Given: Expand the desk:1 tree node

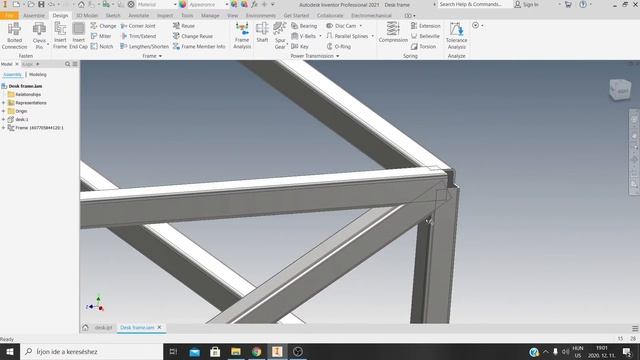Looking at the screenshot, I should [4, 120].
